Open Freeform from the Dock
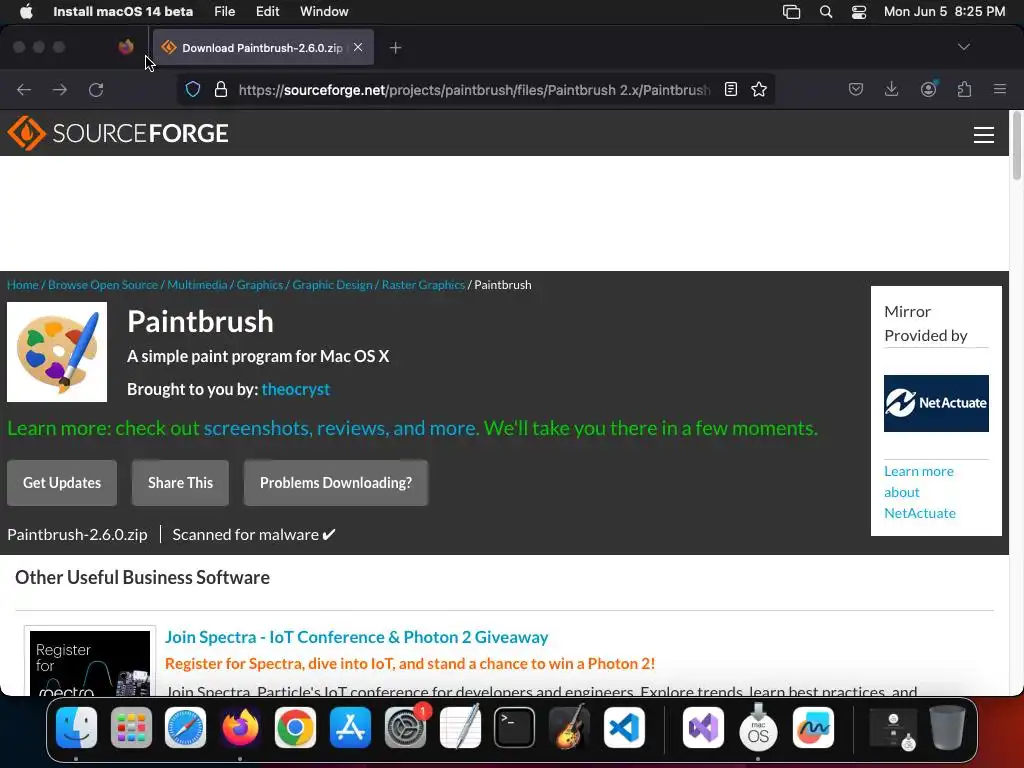This screenshot has height=768, width=1024. click(813, 727)
